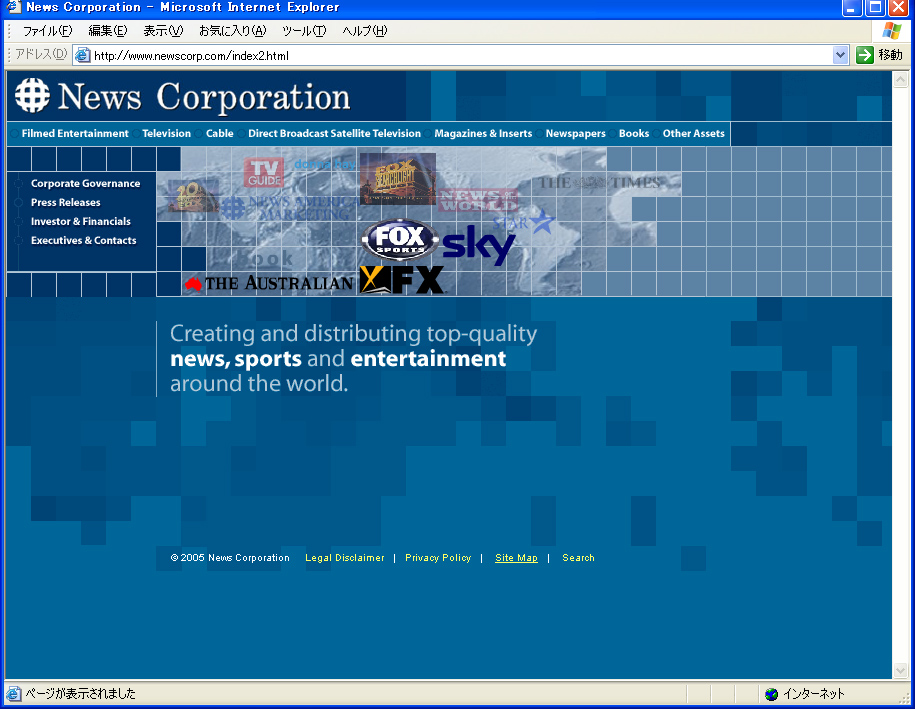Screen dimensions: 915x709
Task: Click the FX network logo
Action: (x=402, y=280)
